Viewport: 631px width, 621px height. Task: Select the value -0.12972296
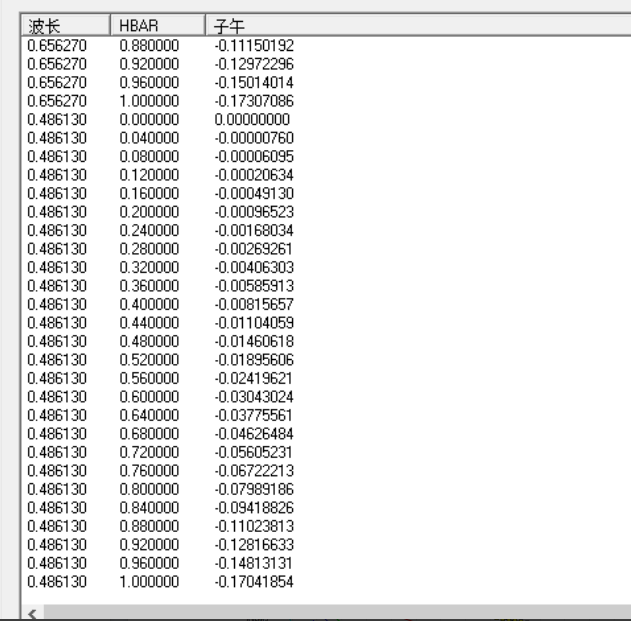click(254, 64)
